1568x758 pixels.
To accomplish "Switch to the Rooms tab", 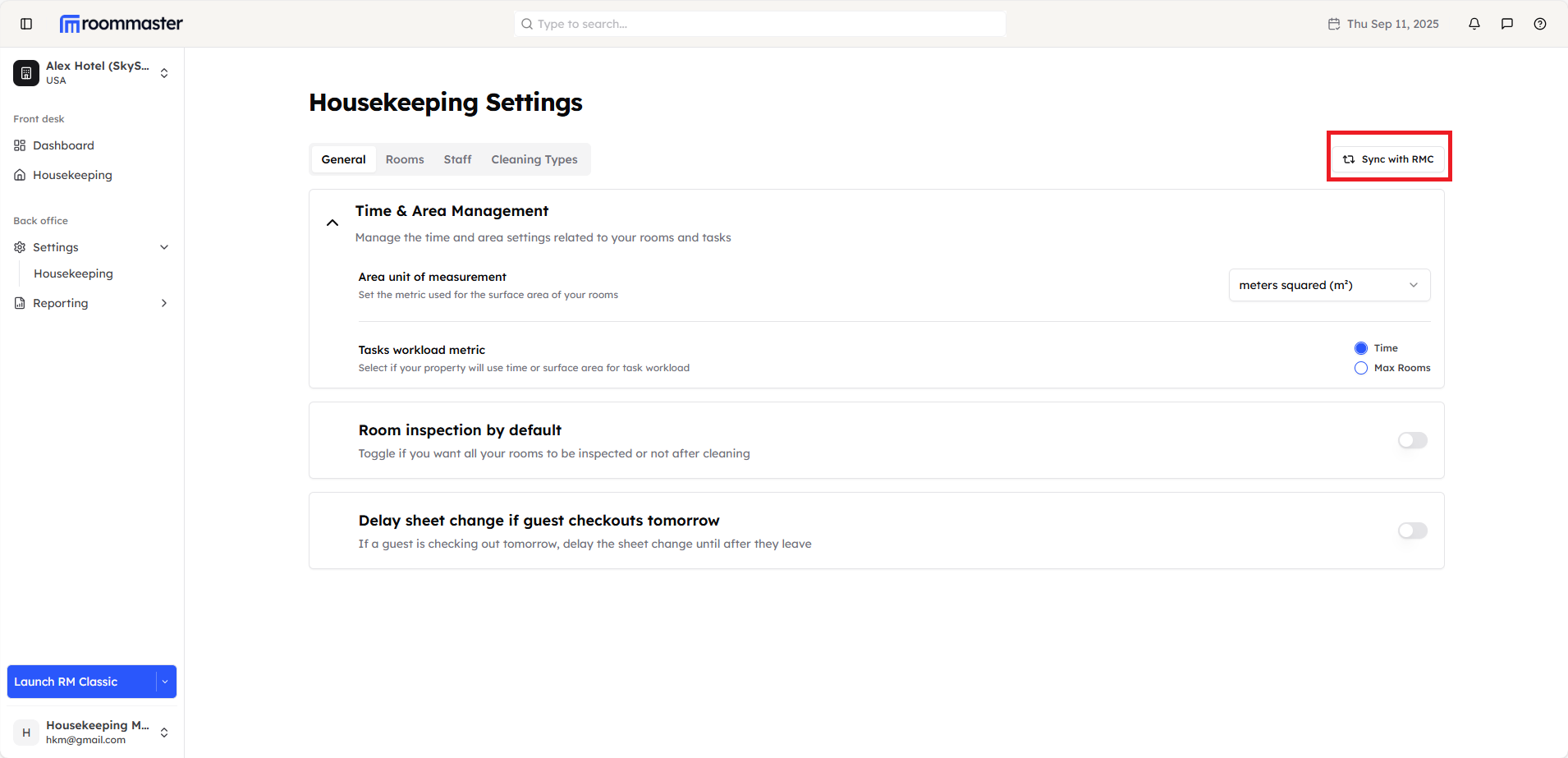I will click(405, 159).
